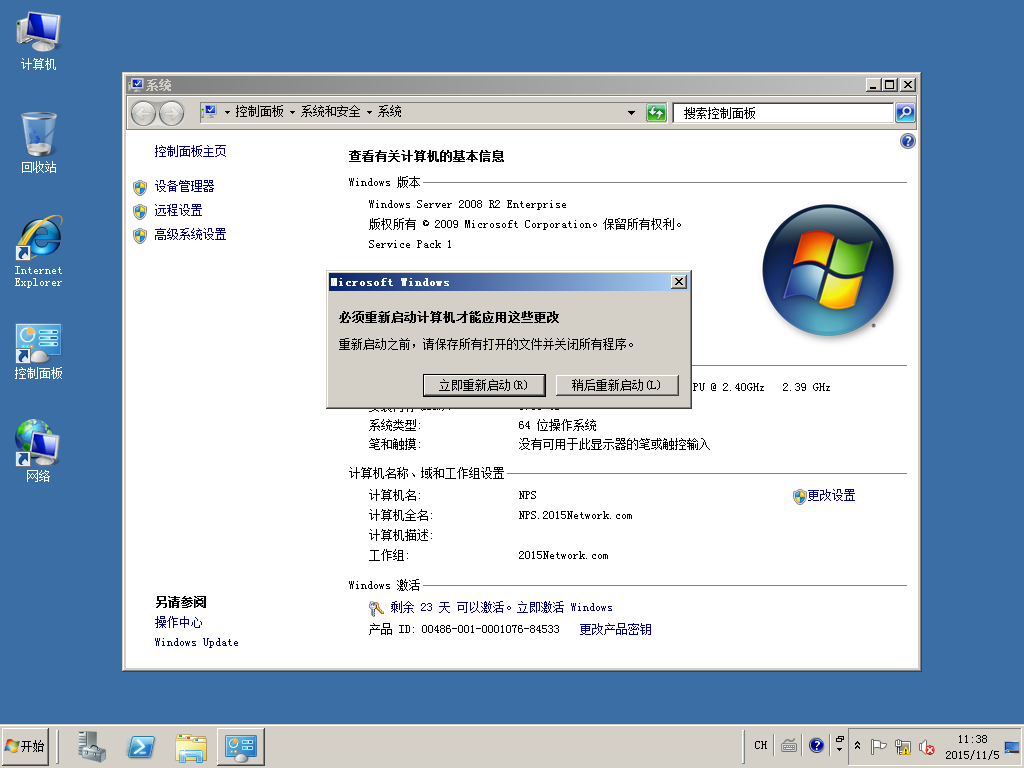The image size is (1024, 768).
Task: Click the key icon next to activation message
Action: (376, 609)
